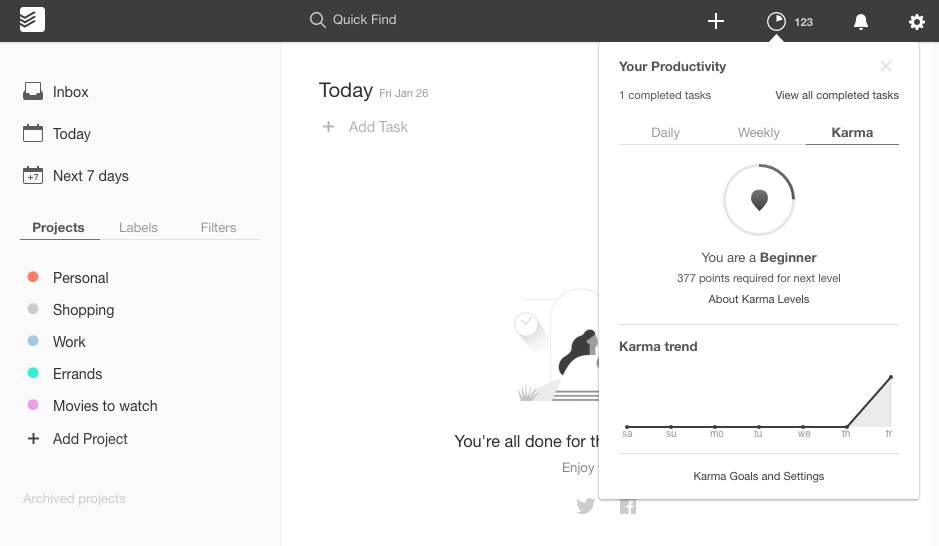
Task: Click the Add Task label
Action: 378,127
